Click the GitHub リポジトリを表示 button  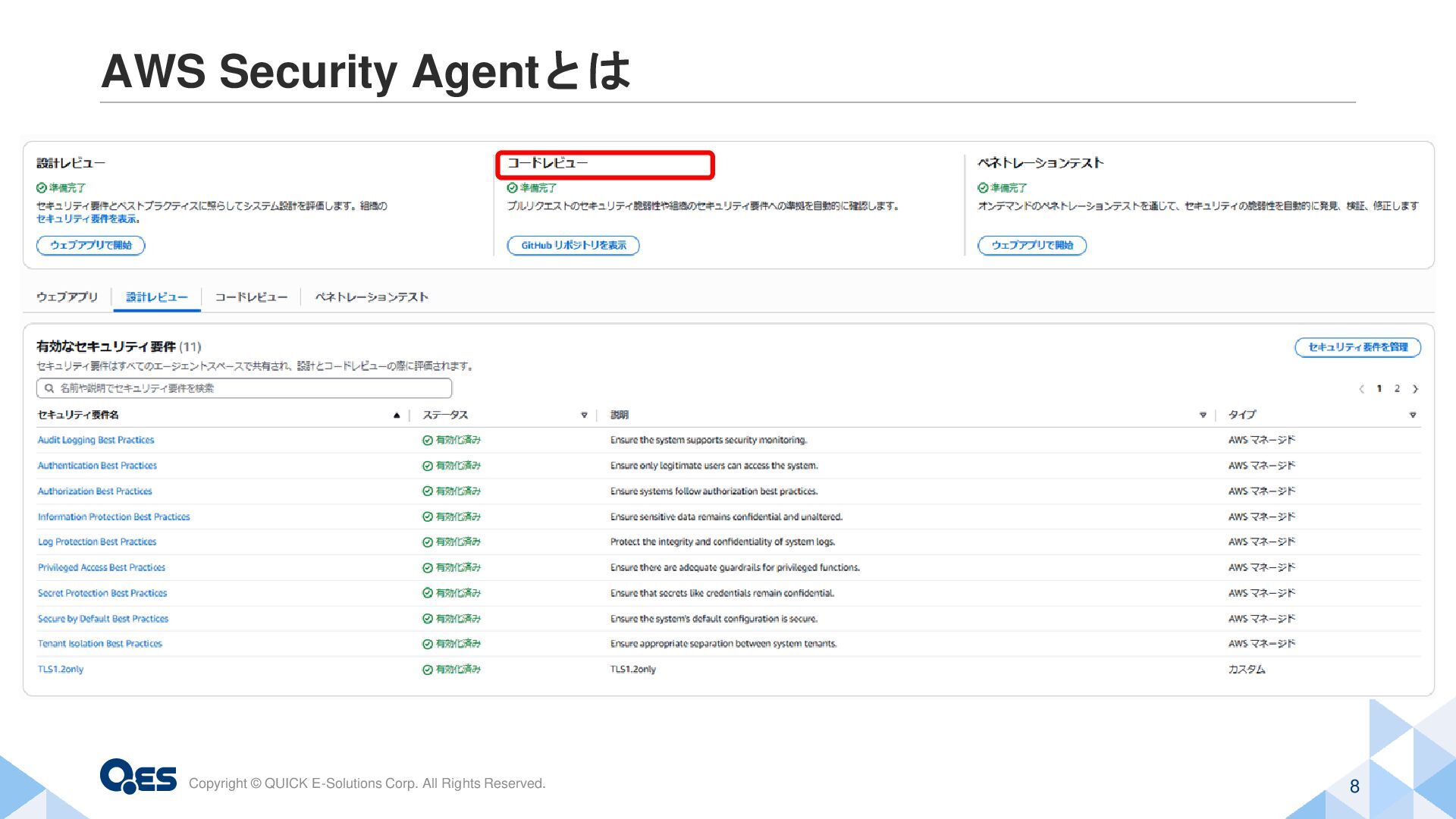(573, 245)
